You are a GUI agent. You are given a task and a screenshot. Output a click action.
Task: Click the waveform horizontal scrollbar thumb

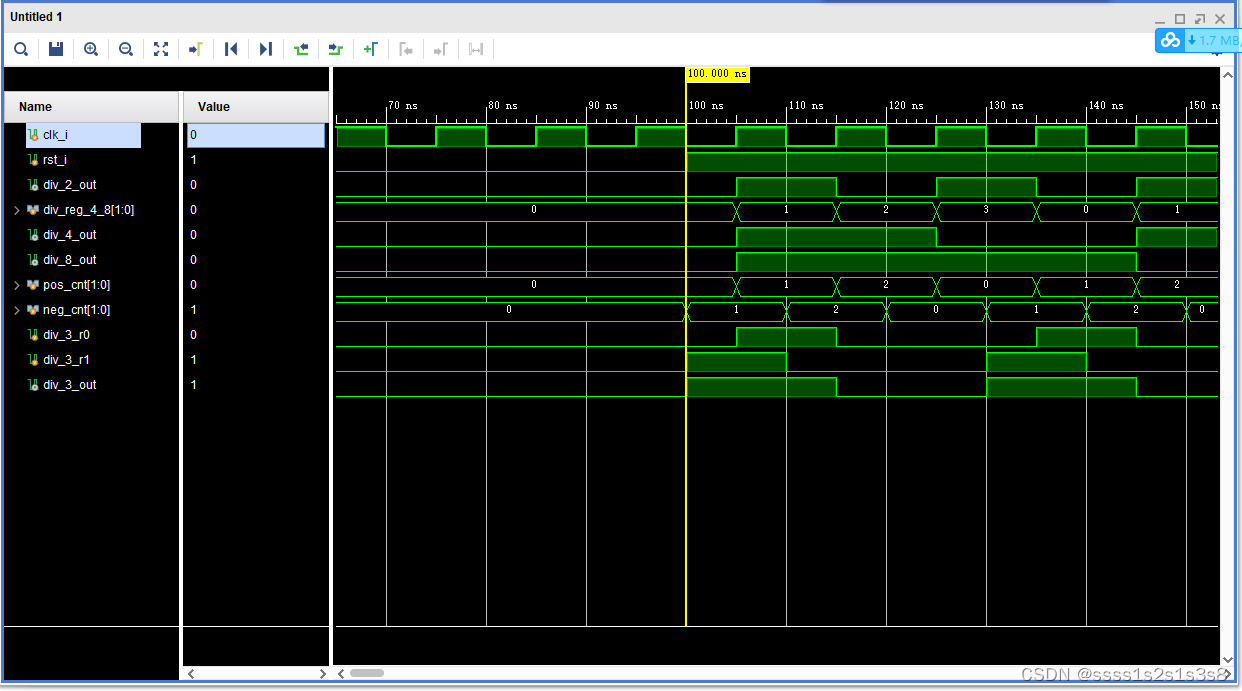(x=367, y=673)
